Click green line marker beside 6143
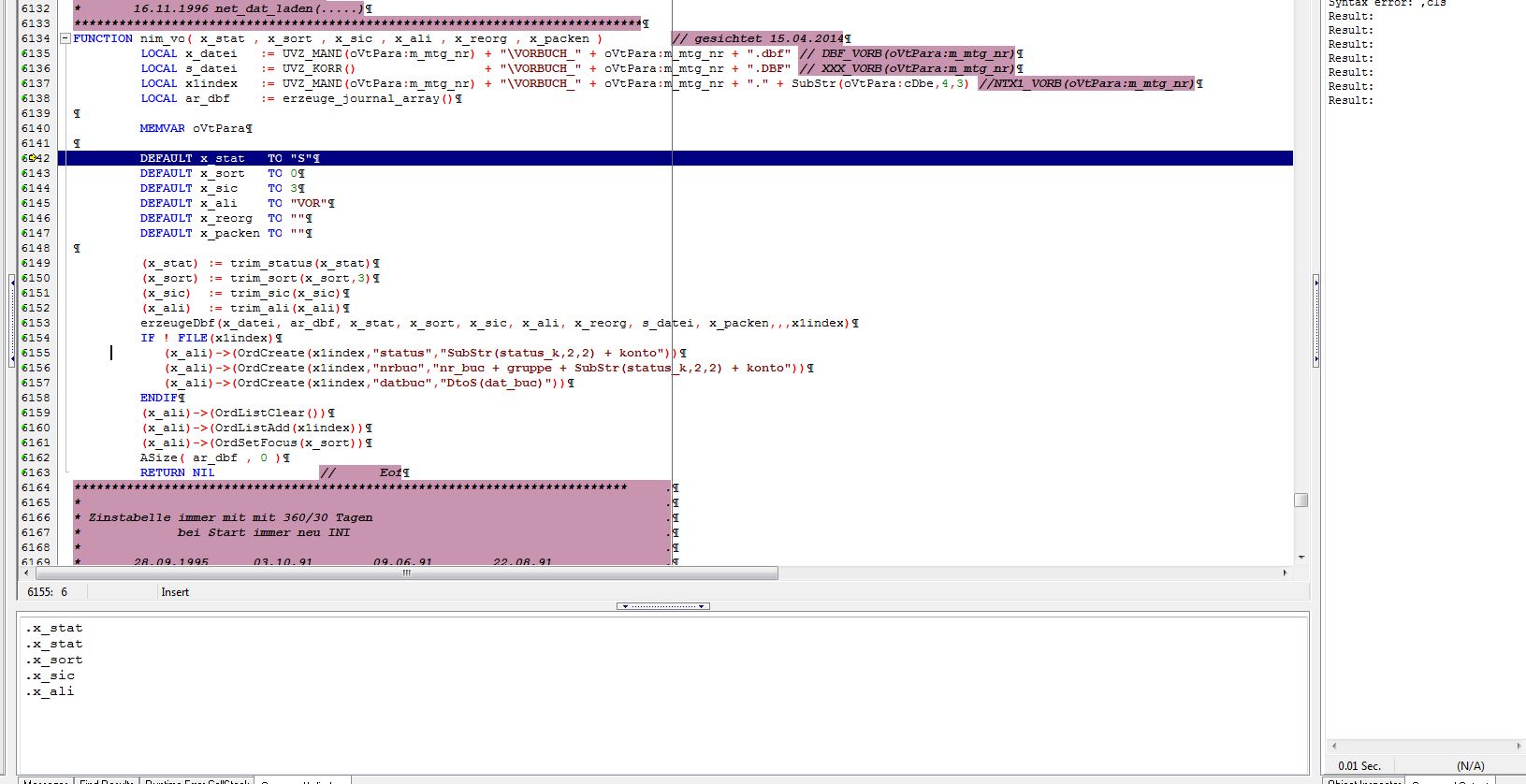The image size is (1526, 784). click(x=23, y=173)
